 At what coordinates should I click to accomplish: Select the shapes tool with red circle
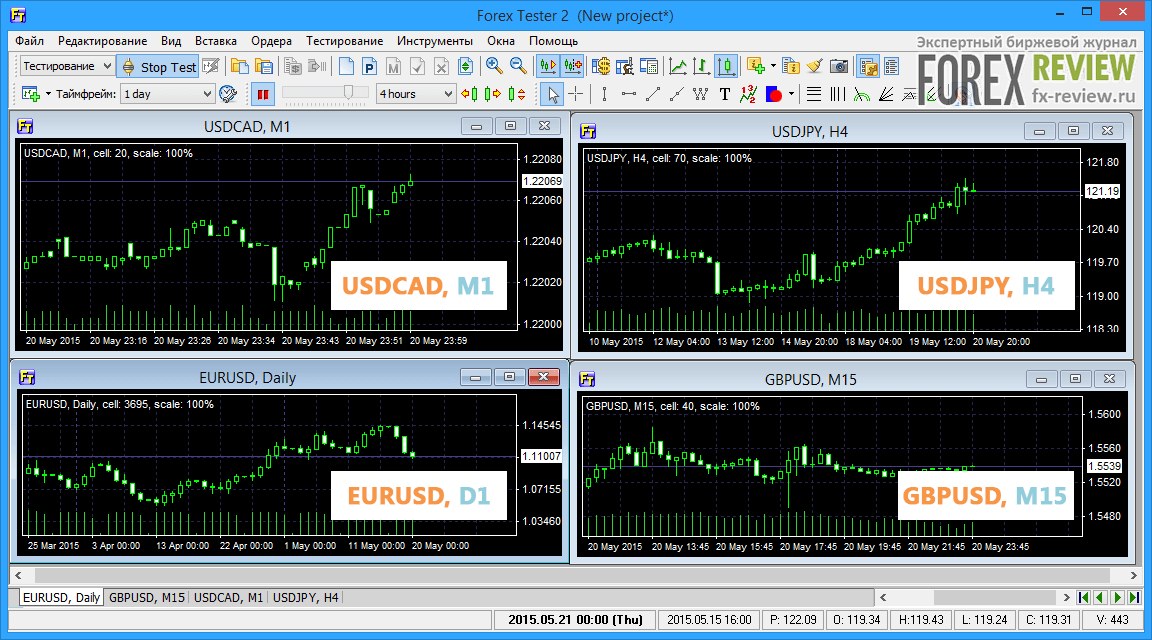pyautogui.click(x=773, y=94)
